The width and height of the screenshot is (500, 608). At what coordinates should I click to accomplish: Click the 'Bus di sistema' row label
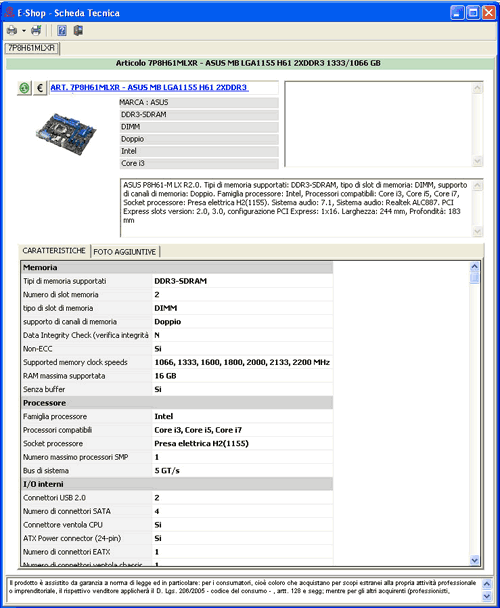[x=46, y=471]
